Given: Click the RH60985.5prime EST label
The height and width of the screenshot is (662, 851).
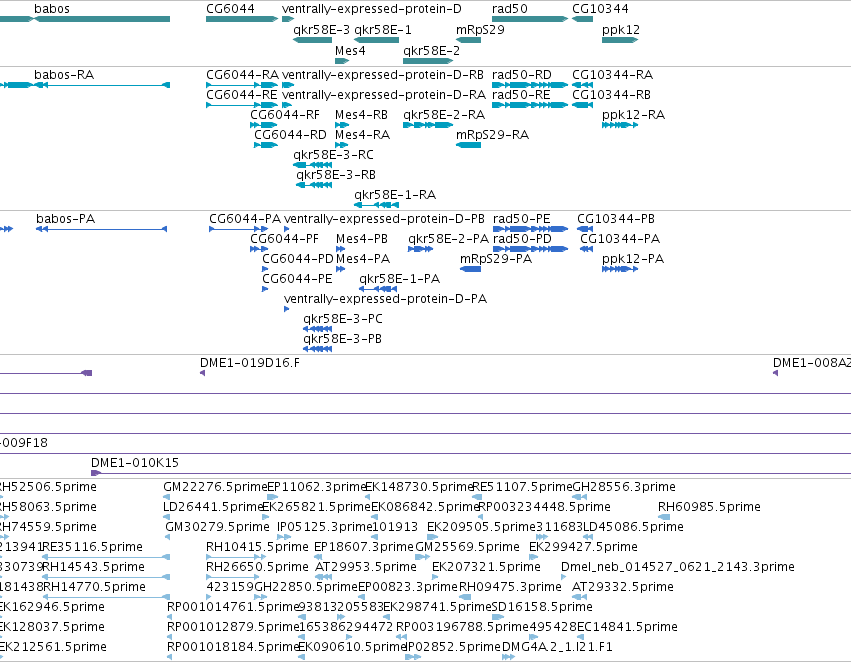Looking at the screenshot, I should tap(709, 507).
